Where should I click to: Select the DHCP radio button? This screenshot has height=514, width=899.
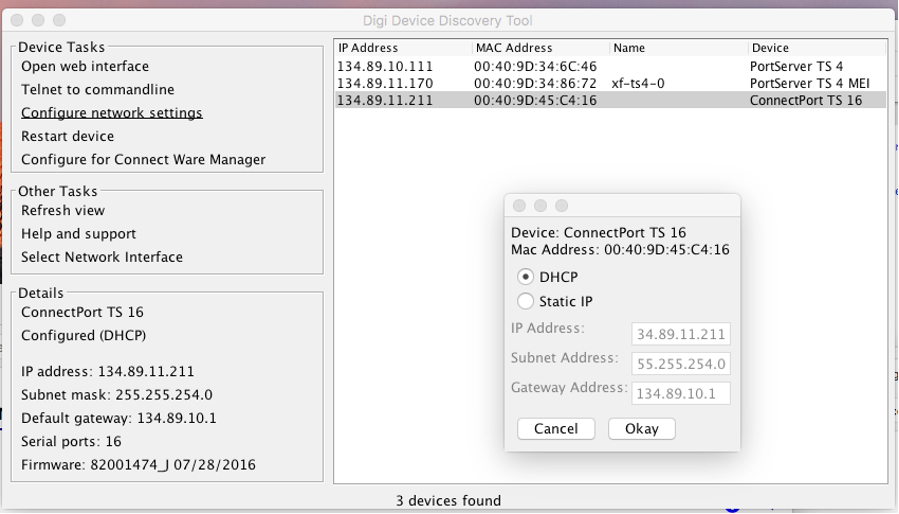526,277
